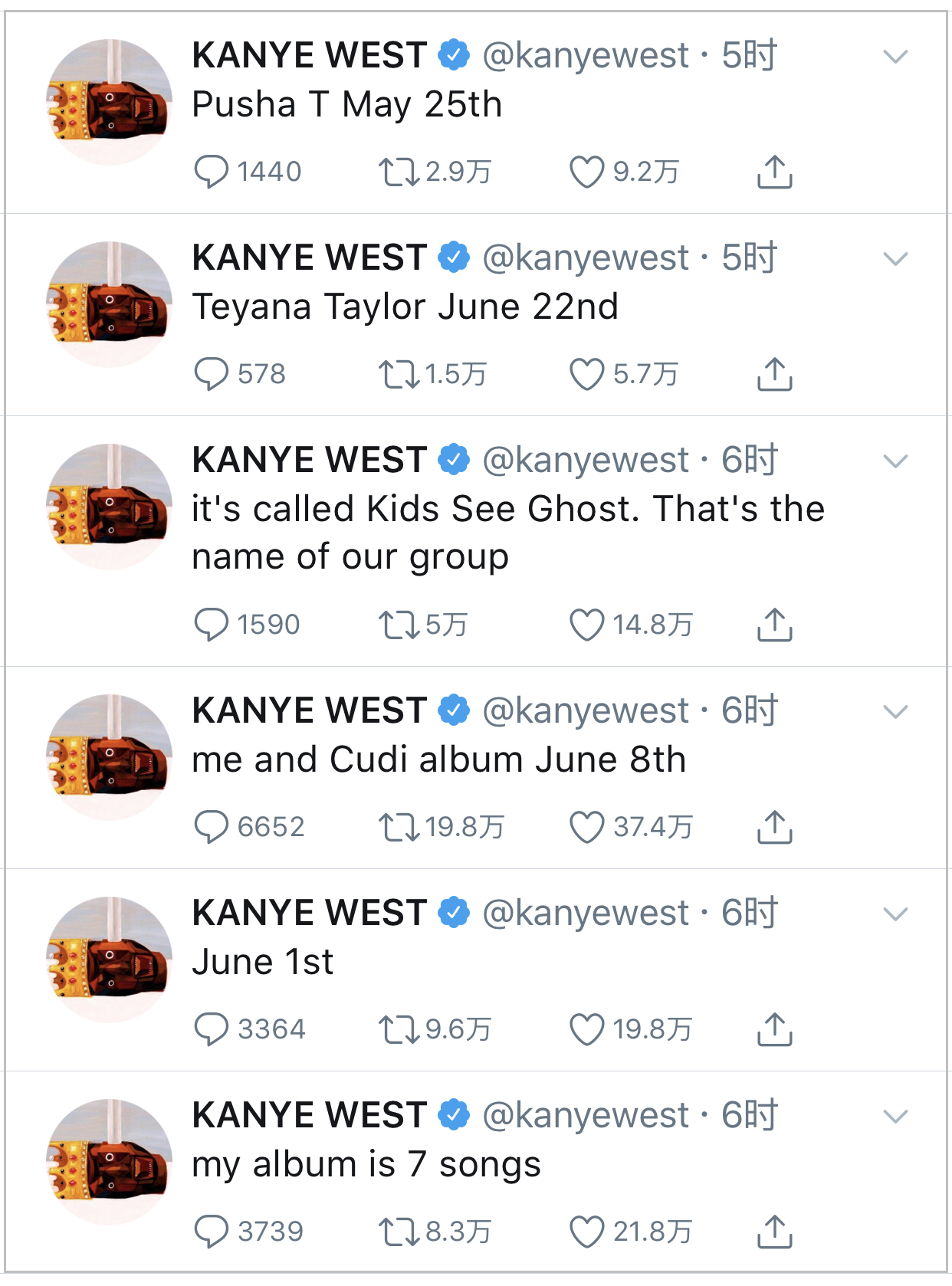Retweet the "Teyana Taylor June 22nd" tweet
Screen dimensions: 952x1286
tap(399, 374)
